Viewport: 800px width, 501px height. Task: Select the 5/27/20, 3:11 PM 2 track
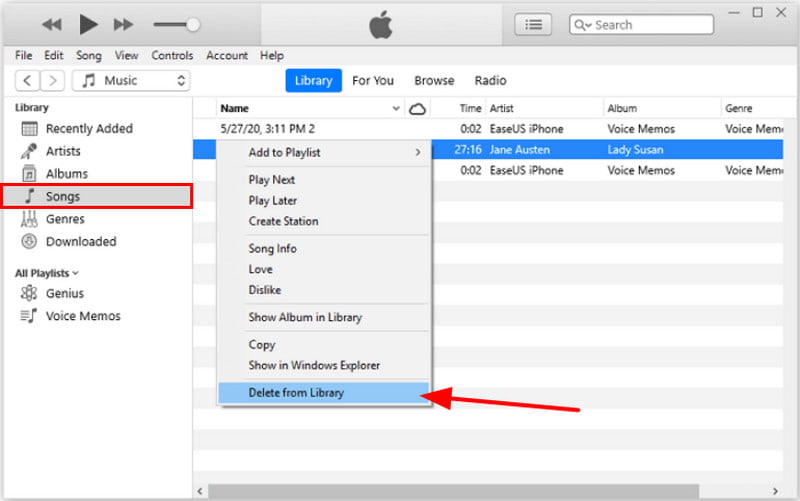267,129
